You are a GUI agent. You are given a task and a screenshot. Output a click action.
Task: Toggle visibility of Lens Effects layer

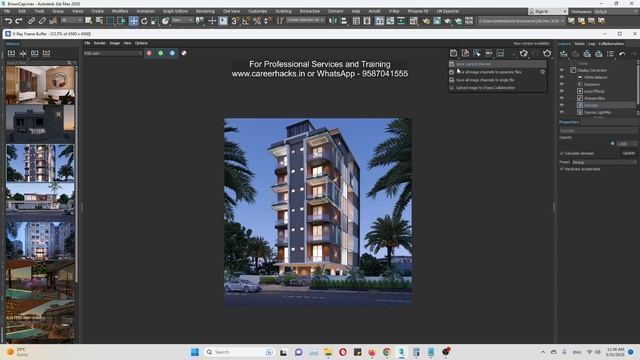(x=562, y=91)
